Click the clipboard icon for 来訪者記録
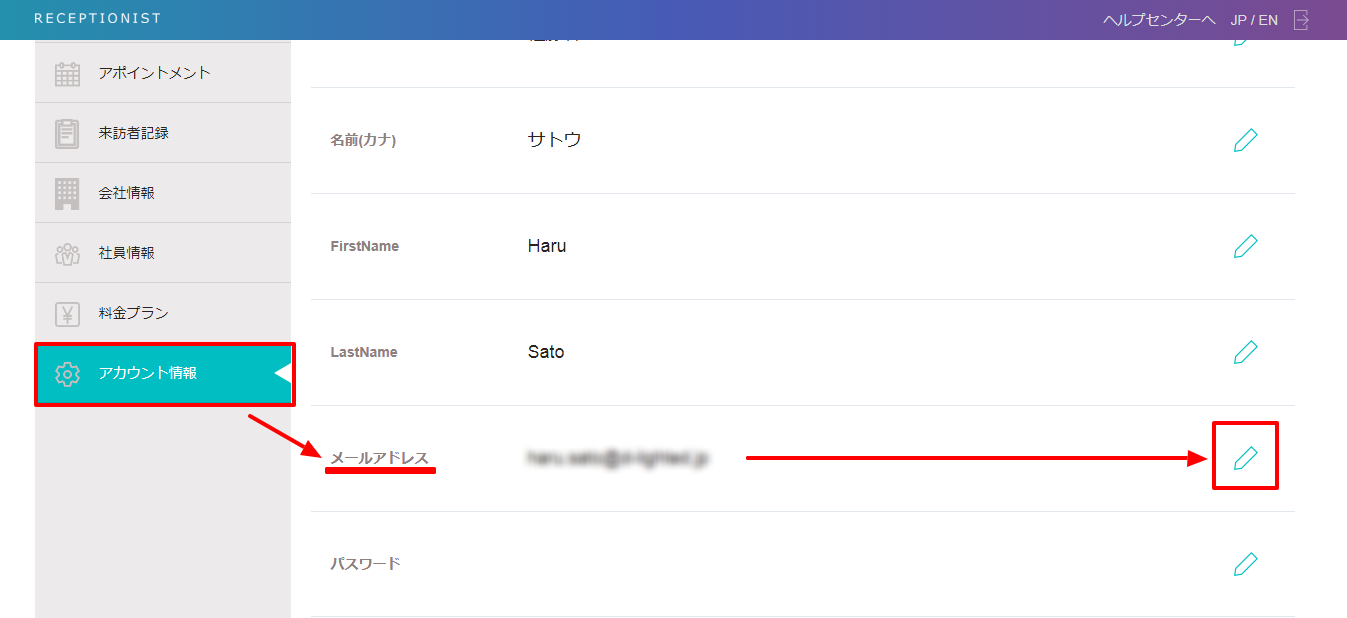This screenshot has height=618, width=1347. coord(67,133)
